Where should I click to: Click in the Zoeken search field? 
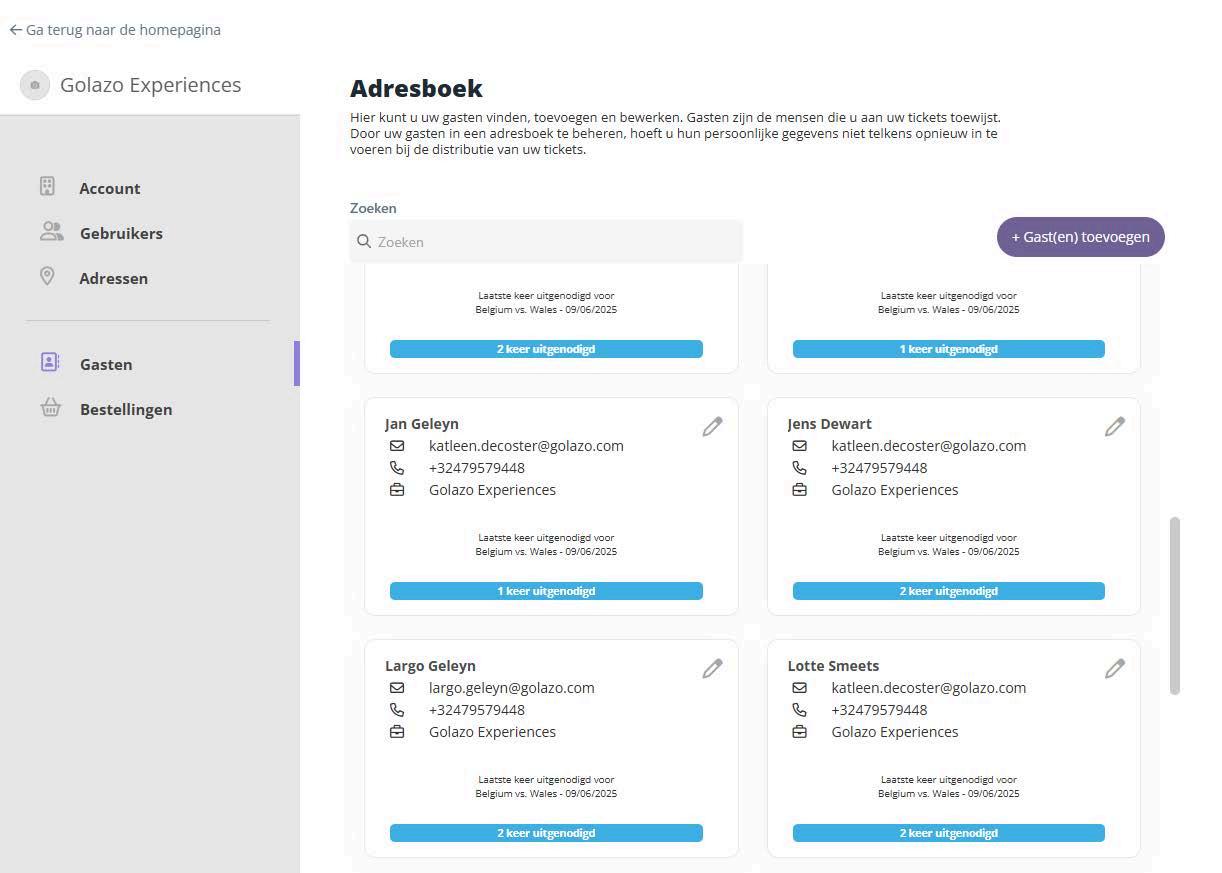[x=550, y=242]
